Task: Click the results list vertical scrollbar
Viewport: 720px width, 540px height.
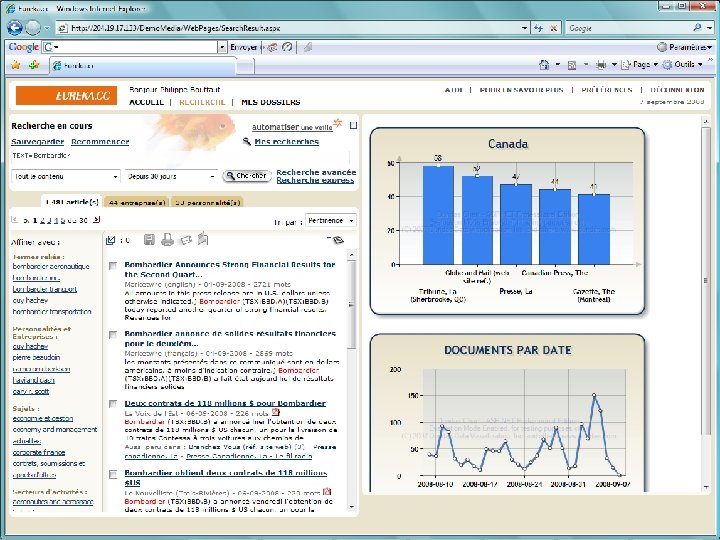Action: (352, 380)
